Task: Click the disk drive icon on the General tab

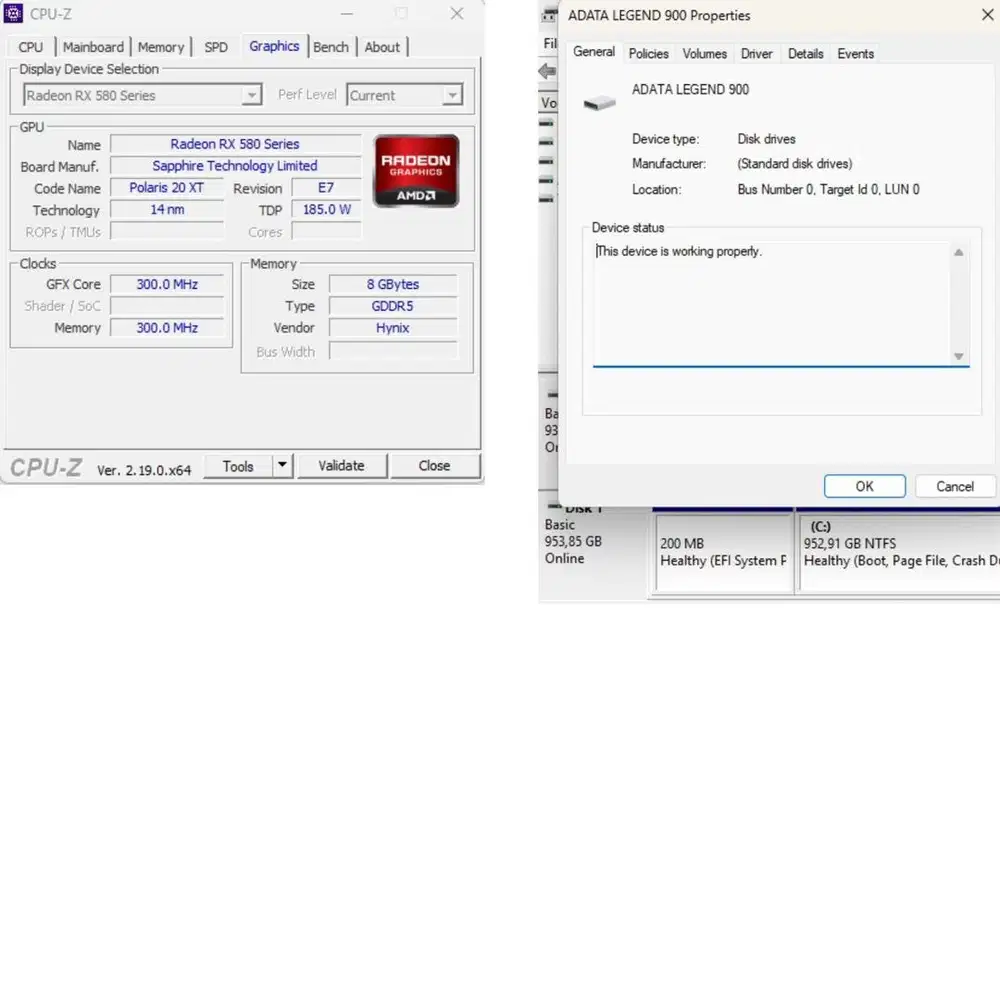Action: (x=598, y=100)
